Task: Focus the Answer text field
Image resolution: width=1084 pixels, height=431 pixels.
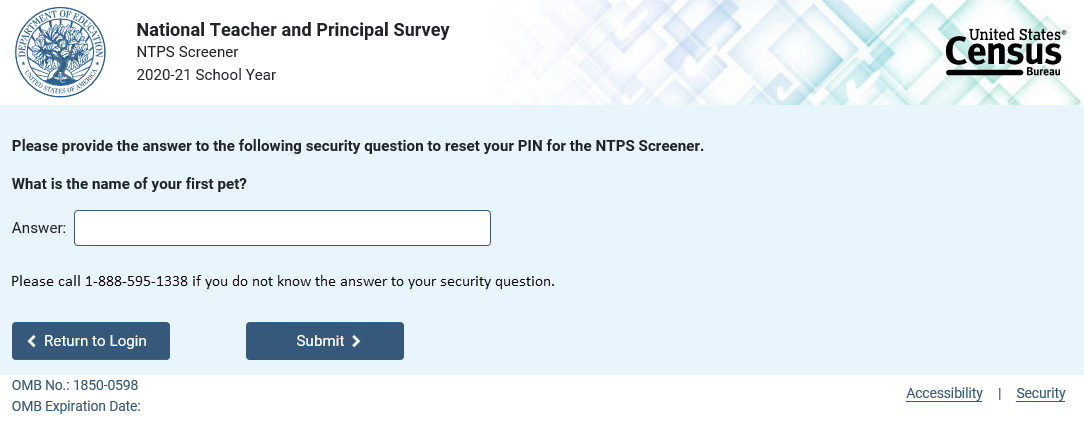Action: [x=282, y=228]
